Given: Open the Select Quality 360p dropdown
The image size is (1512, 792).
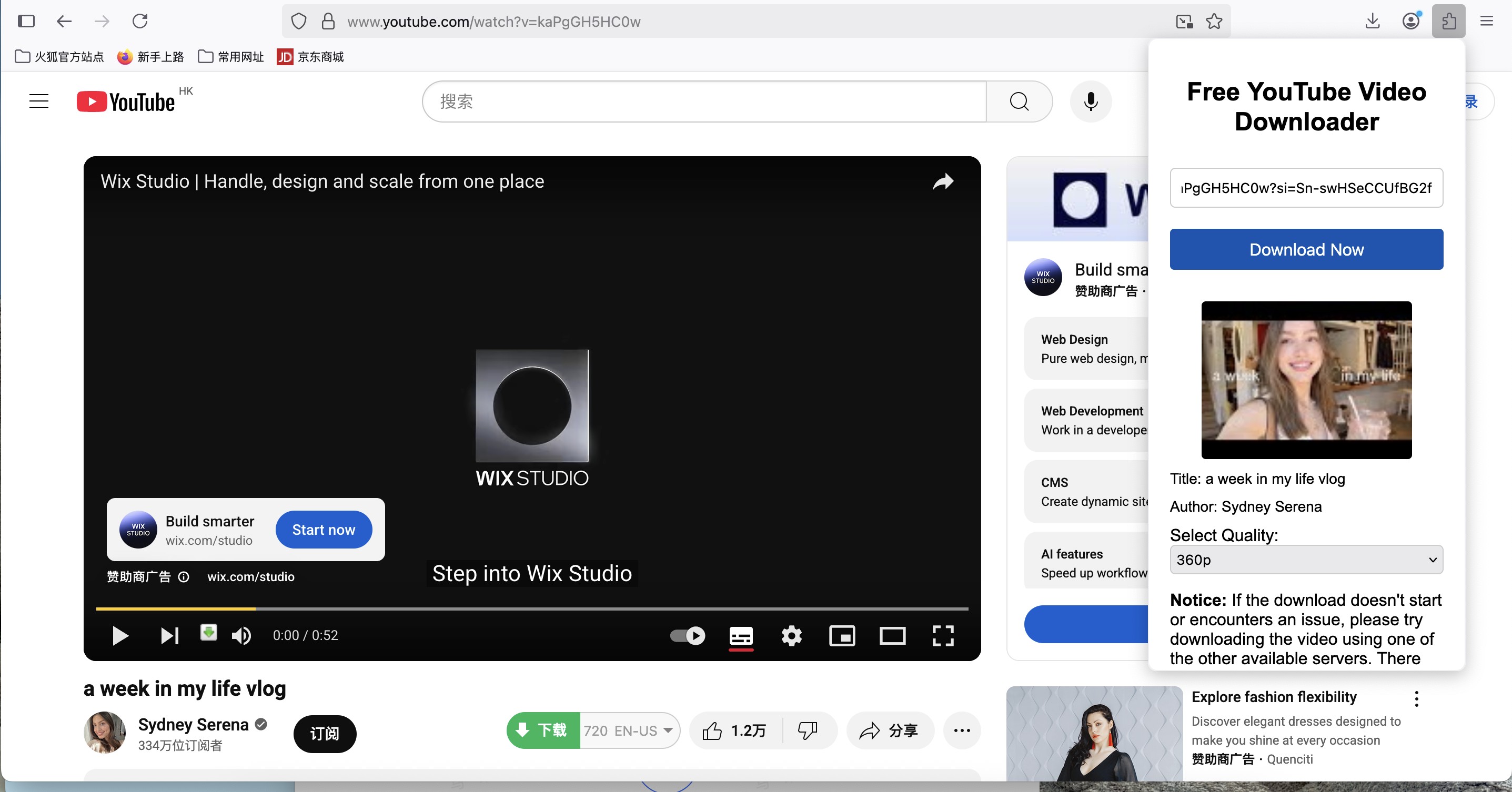Looking at the screenshot, I should (1306, 560).
